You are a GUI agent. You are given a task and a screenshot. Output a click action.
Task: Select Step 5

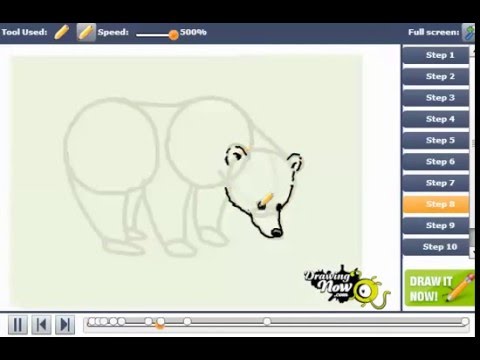click(x=436, y=140)
